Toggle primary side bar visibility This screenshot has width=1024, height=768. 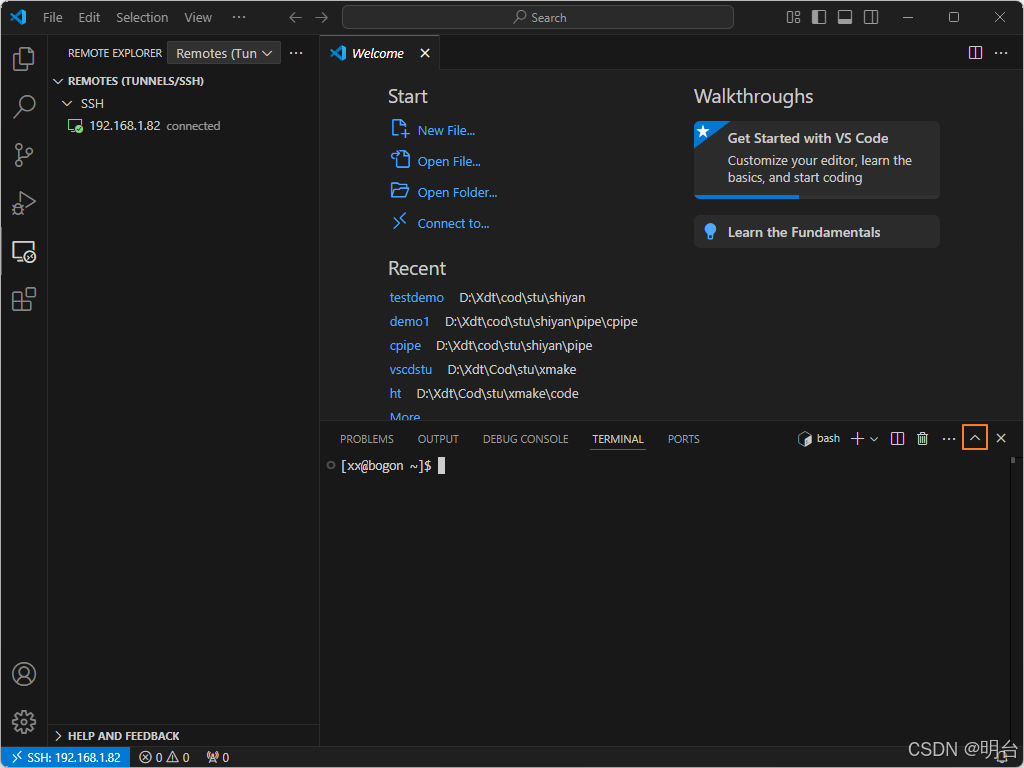coord(819,17)
